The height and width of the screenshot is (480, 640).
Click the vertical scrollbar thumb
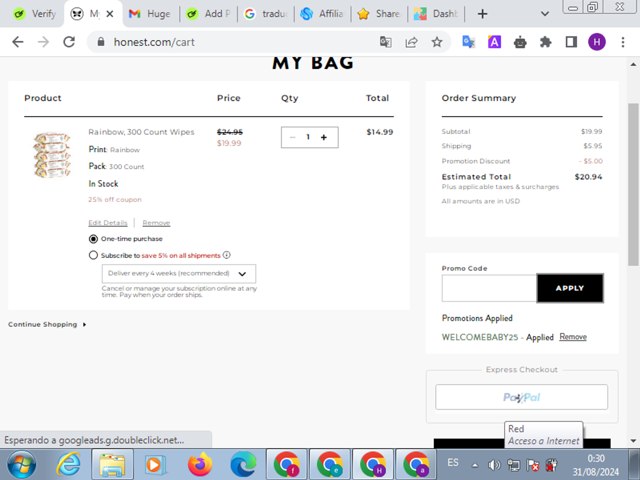(633, 184)
